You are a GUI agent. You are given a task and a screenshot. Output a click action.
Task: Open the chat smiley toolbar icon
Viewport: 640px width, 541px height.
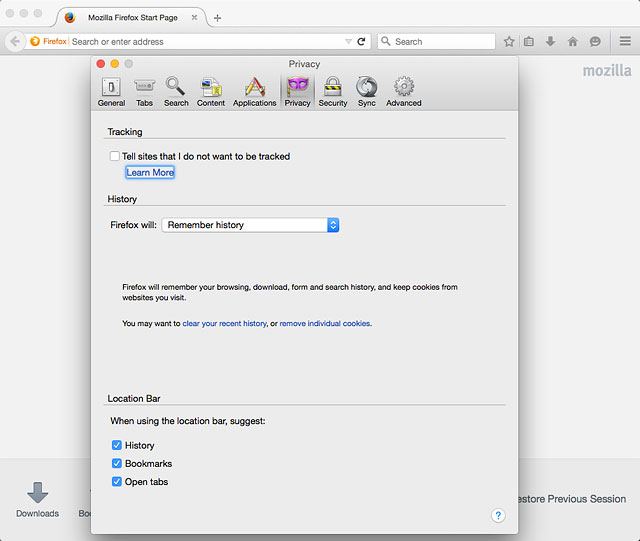click(x=595, y=41)
